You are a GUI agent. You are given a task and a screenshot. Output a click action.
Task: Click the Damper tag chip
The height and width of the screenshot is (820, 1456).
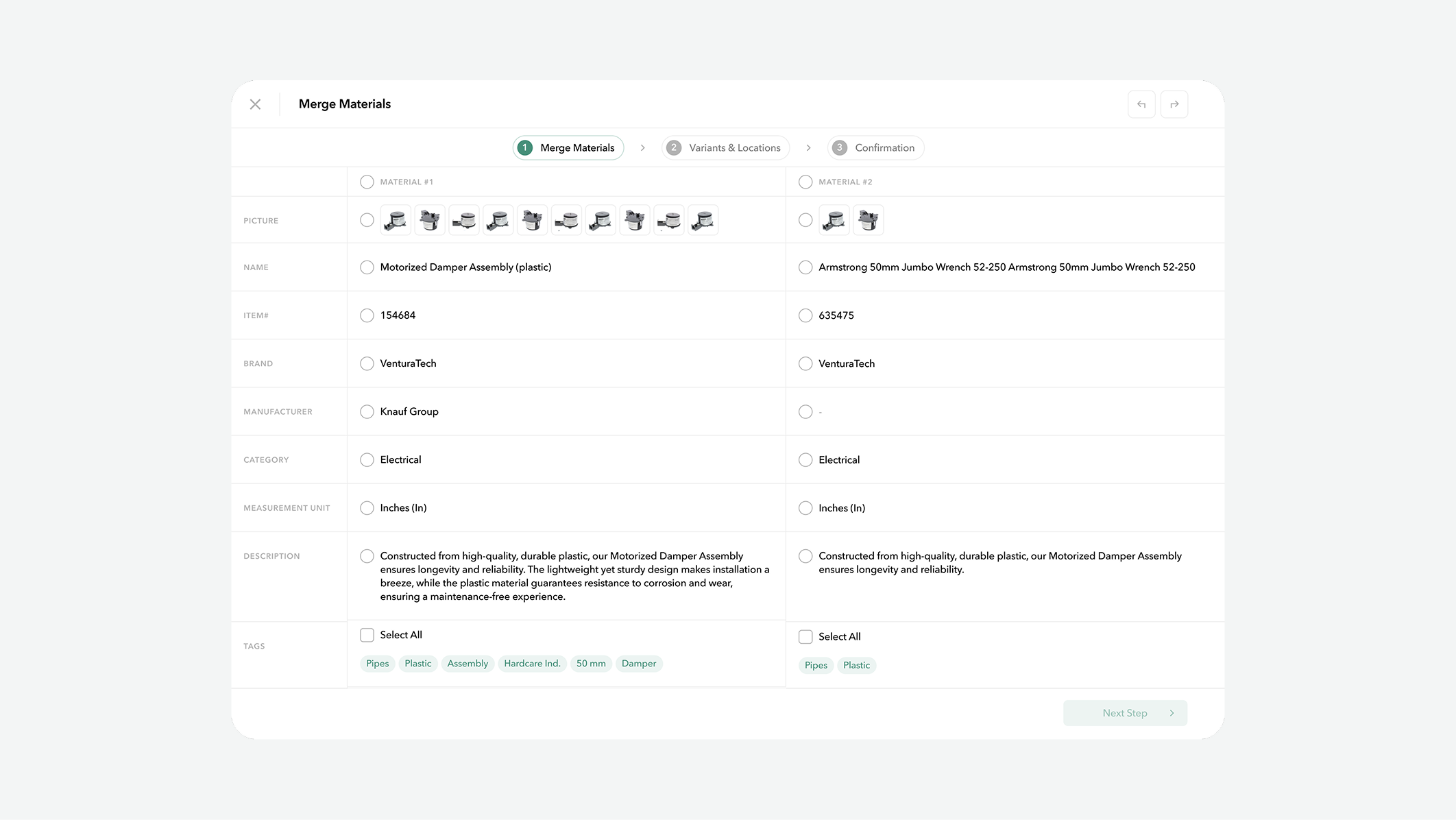639,664
